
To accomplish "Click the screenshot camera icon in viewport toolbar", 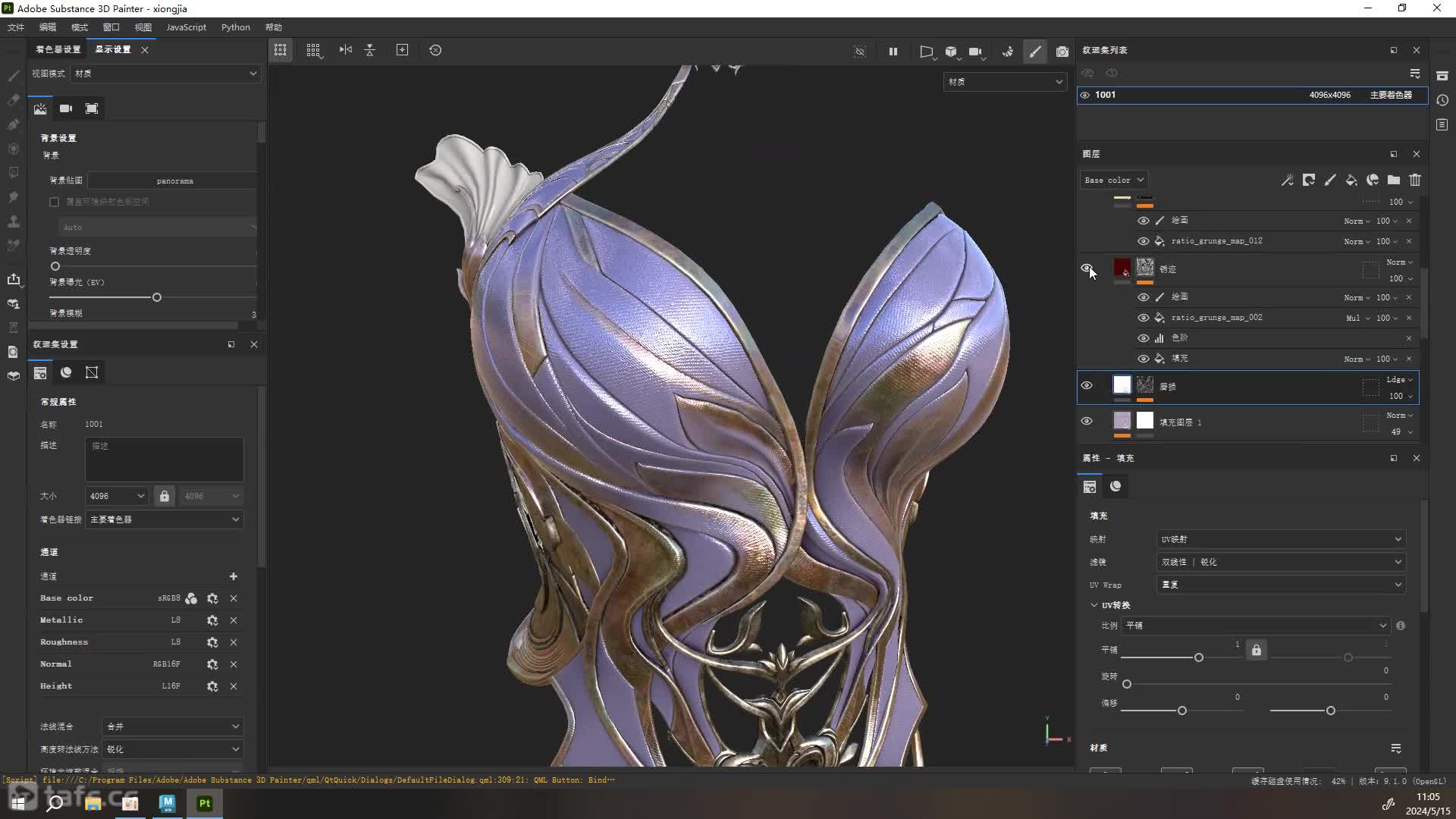I will click(1062, 52).
